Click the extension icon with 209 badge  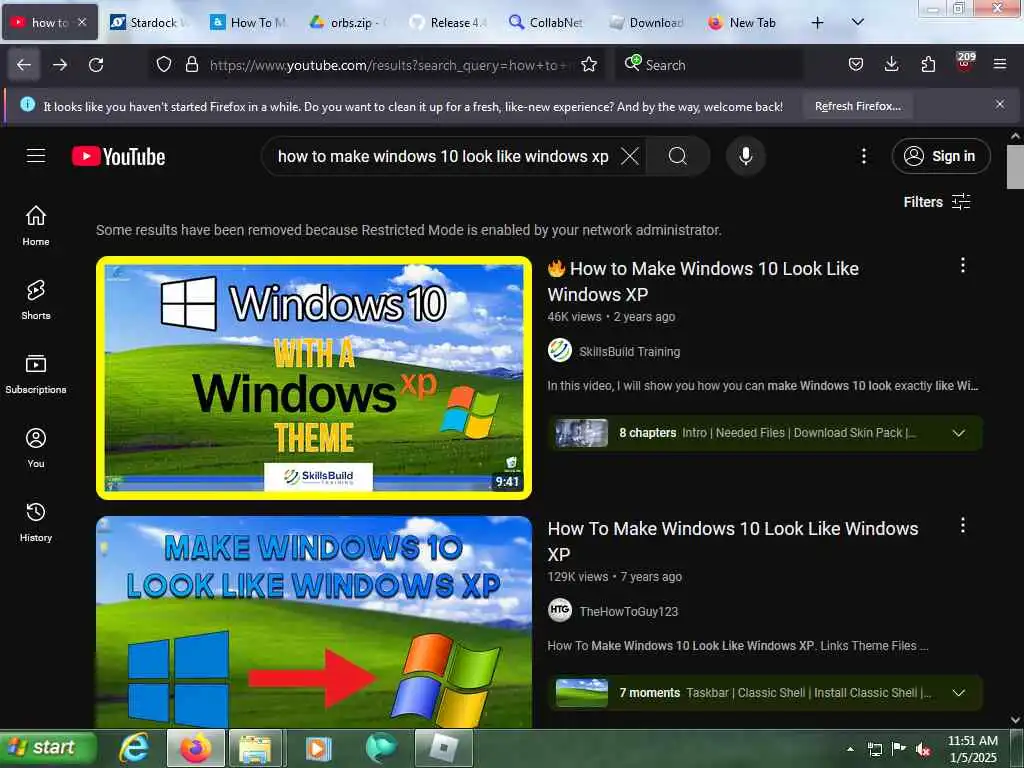pyautogui.click(x=965, y=63)
